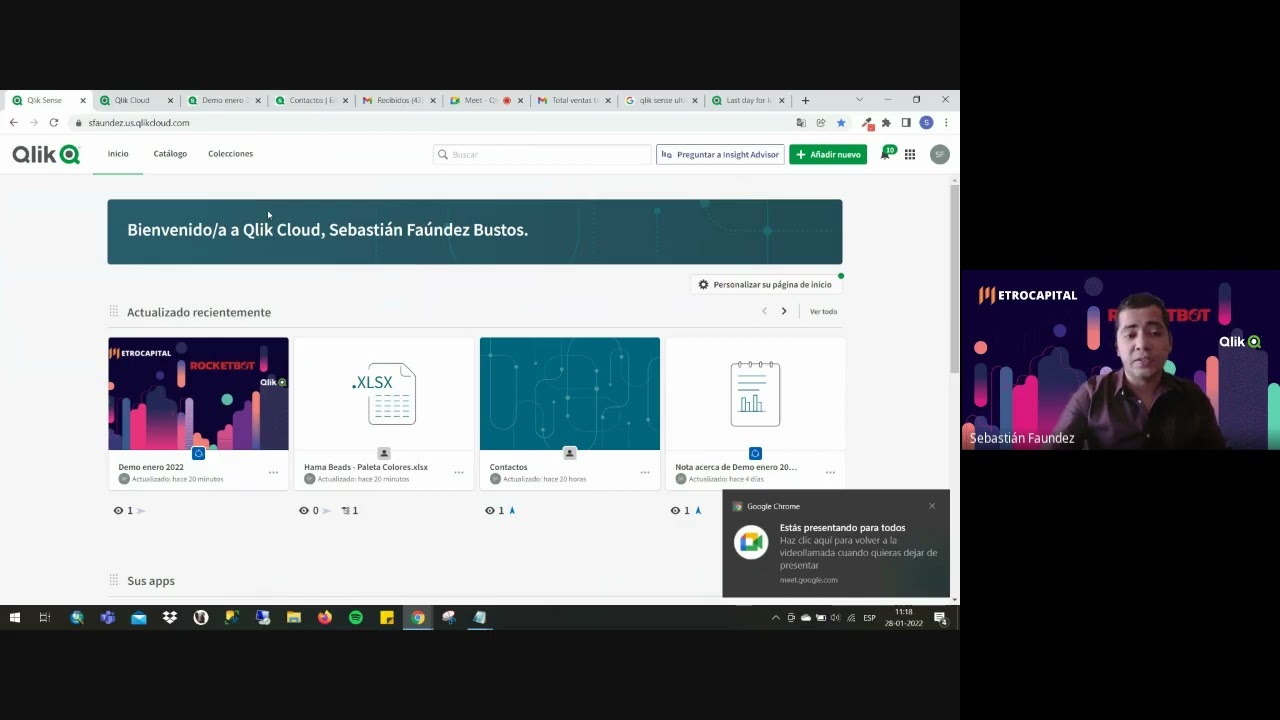Toggle the Chrome side panel icon
Viewport: 1280px width, 720px height.
[906, 122]
